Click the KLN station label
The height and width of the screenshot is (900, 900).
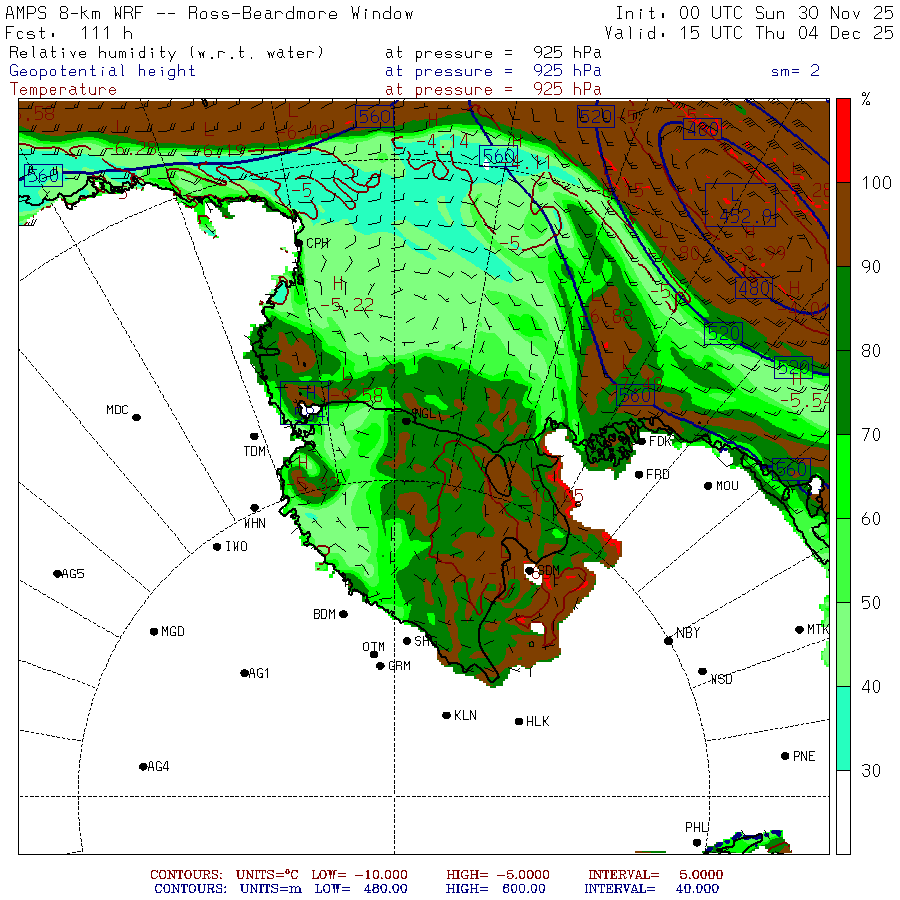point(465,715)
